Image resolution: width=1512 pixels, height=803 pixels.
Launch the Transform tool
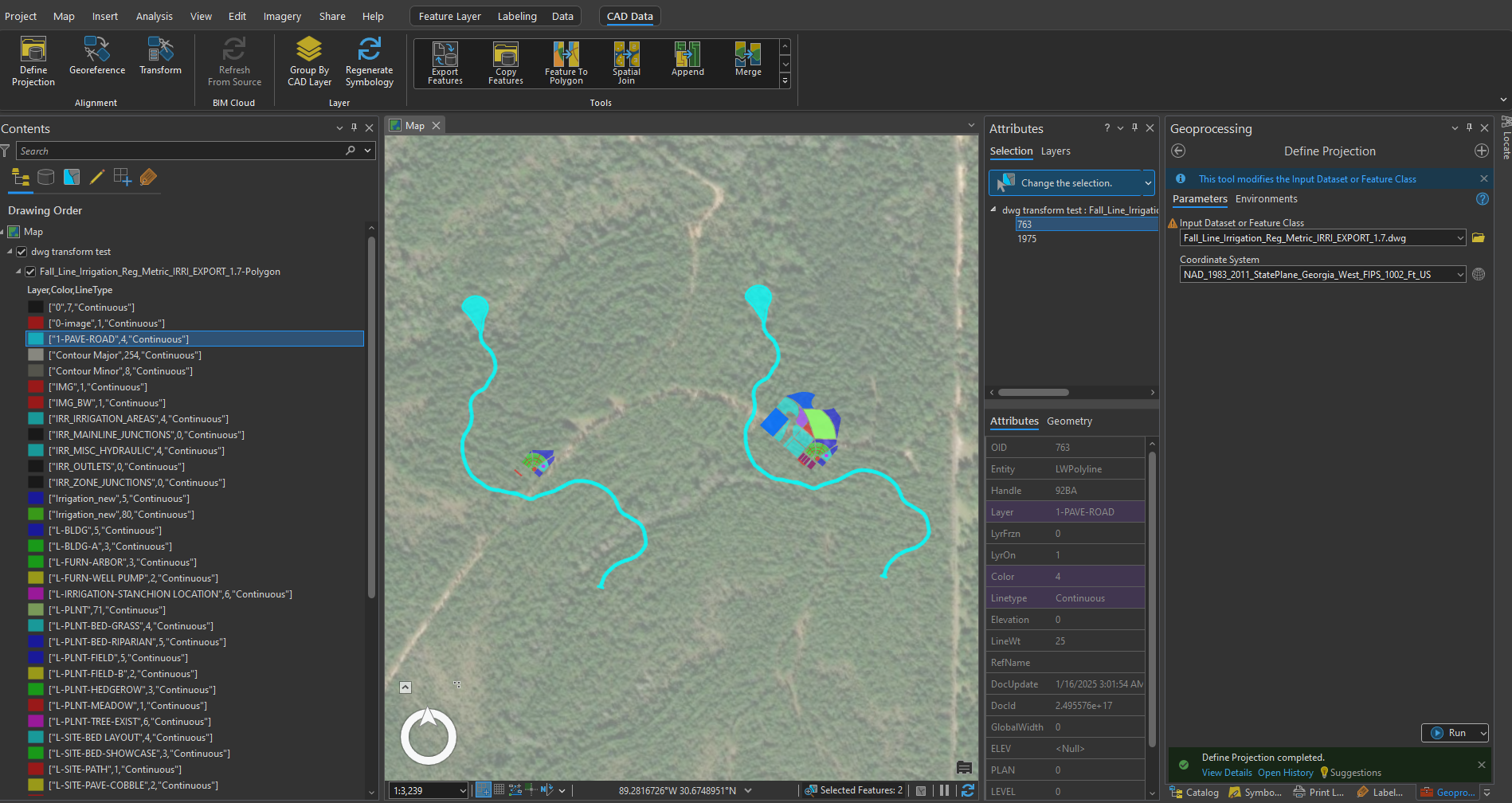click(x=160, y=59)
